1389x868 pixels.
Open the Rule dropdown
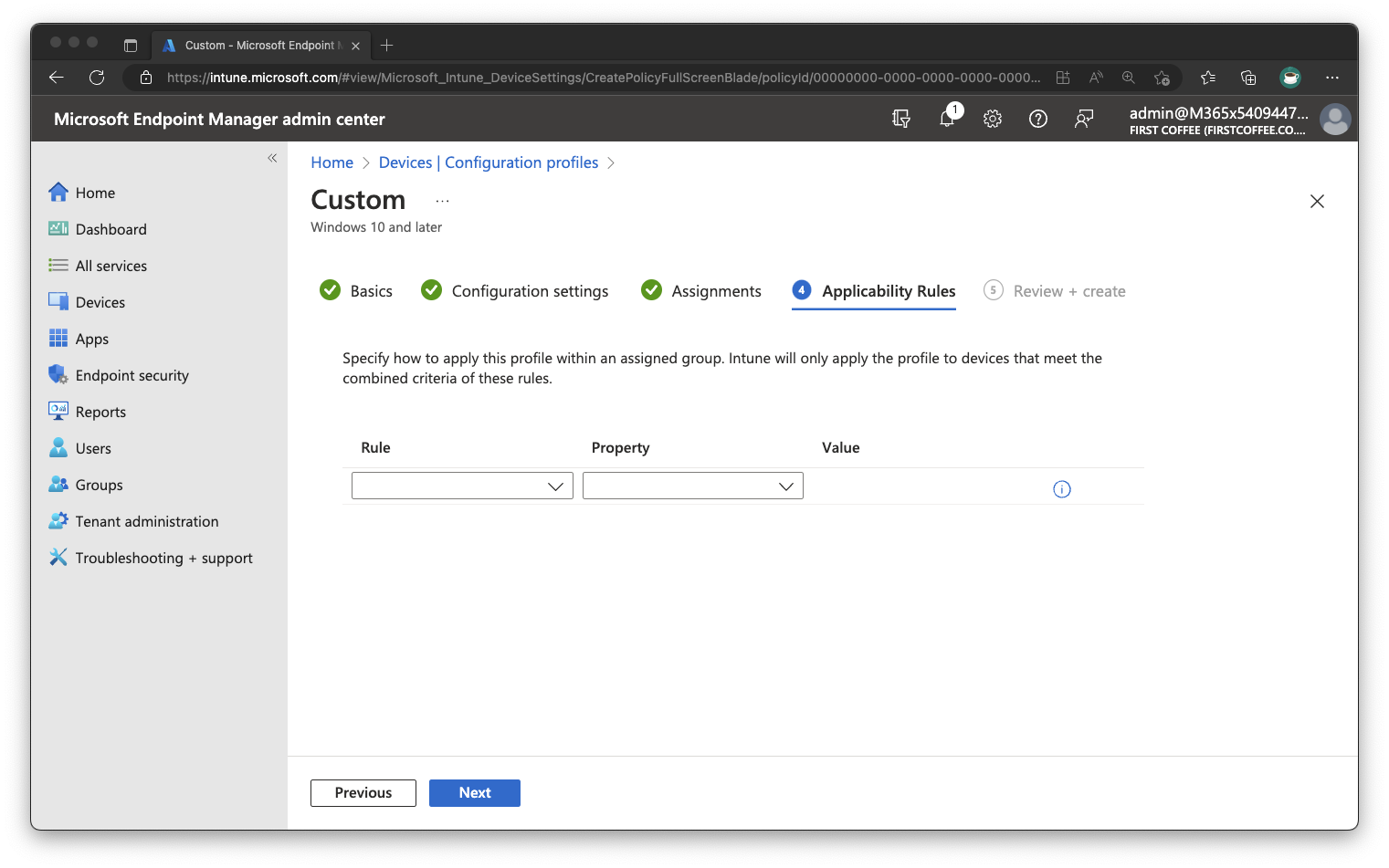pos(461,485)
